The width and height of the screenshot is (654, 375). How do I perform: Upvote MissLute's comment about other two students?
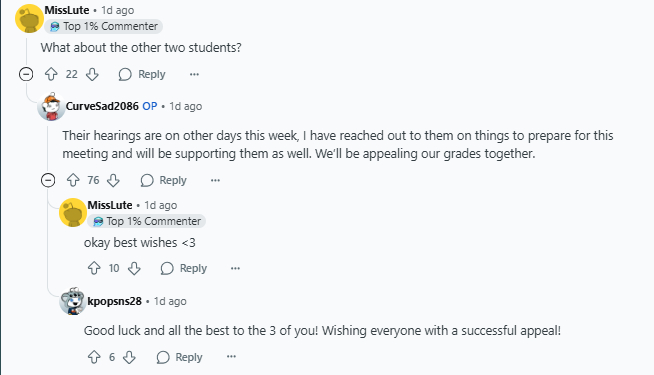click(x=51, y=74)
